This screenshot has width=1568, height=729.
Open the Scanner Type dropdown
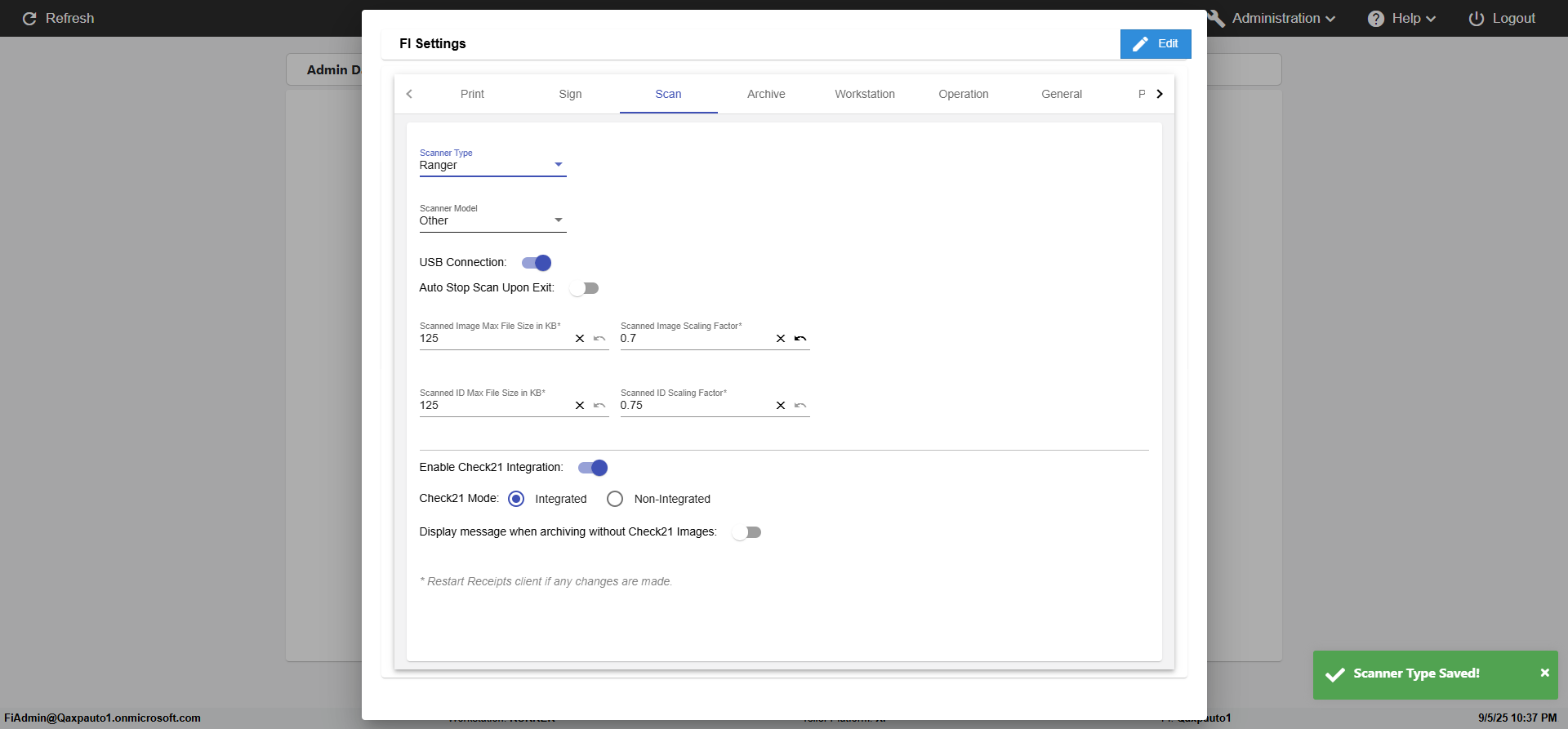tap(492, 165)
